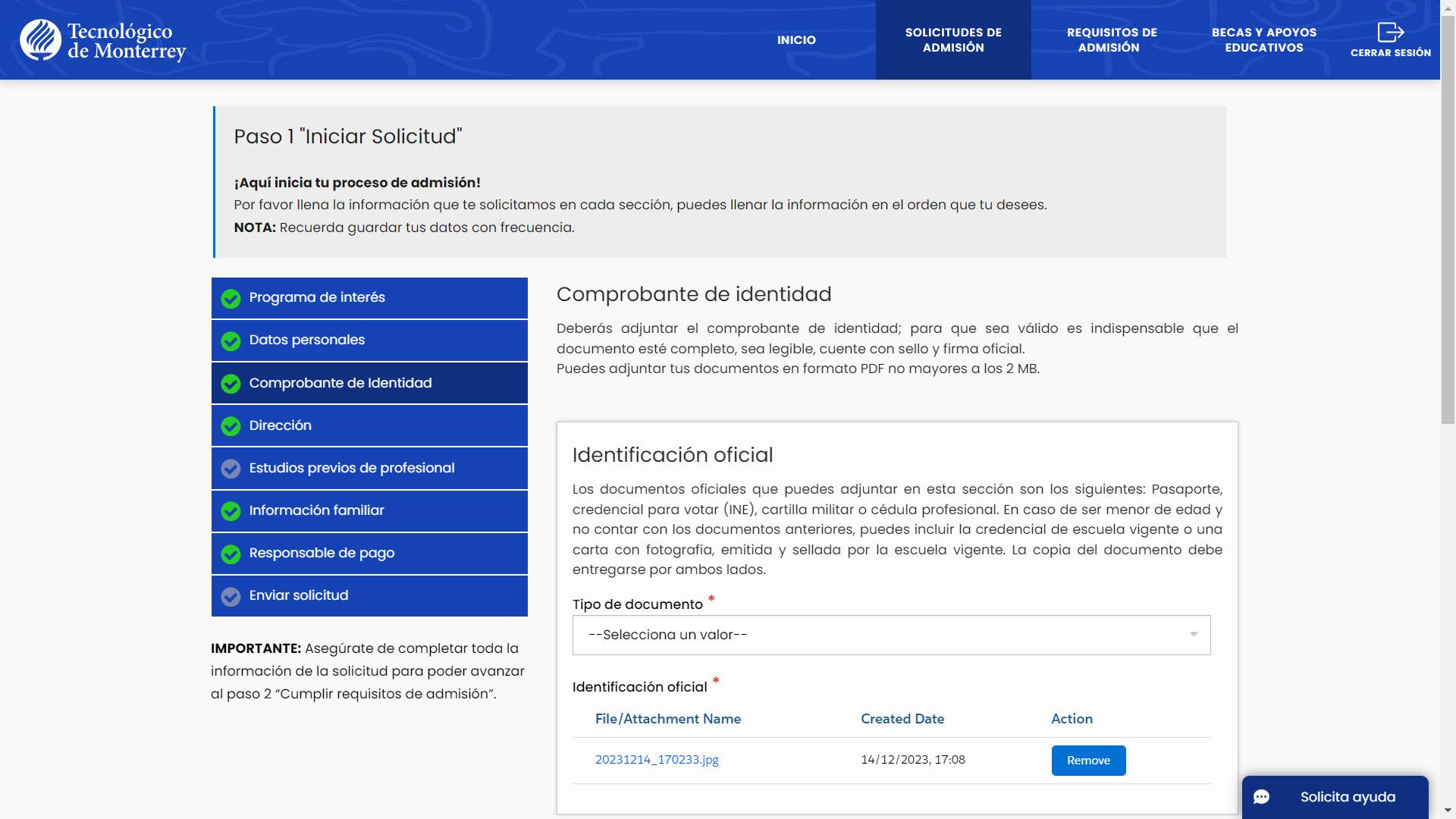Click the Tecnológico de Monterrey logo
Screen dimensions: 1456x819
pyautogui.click(x=103, y=40)
